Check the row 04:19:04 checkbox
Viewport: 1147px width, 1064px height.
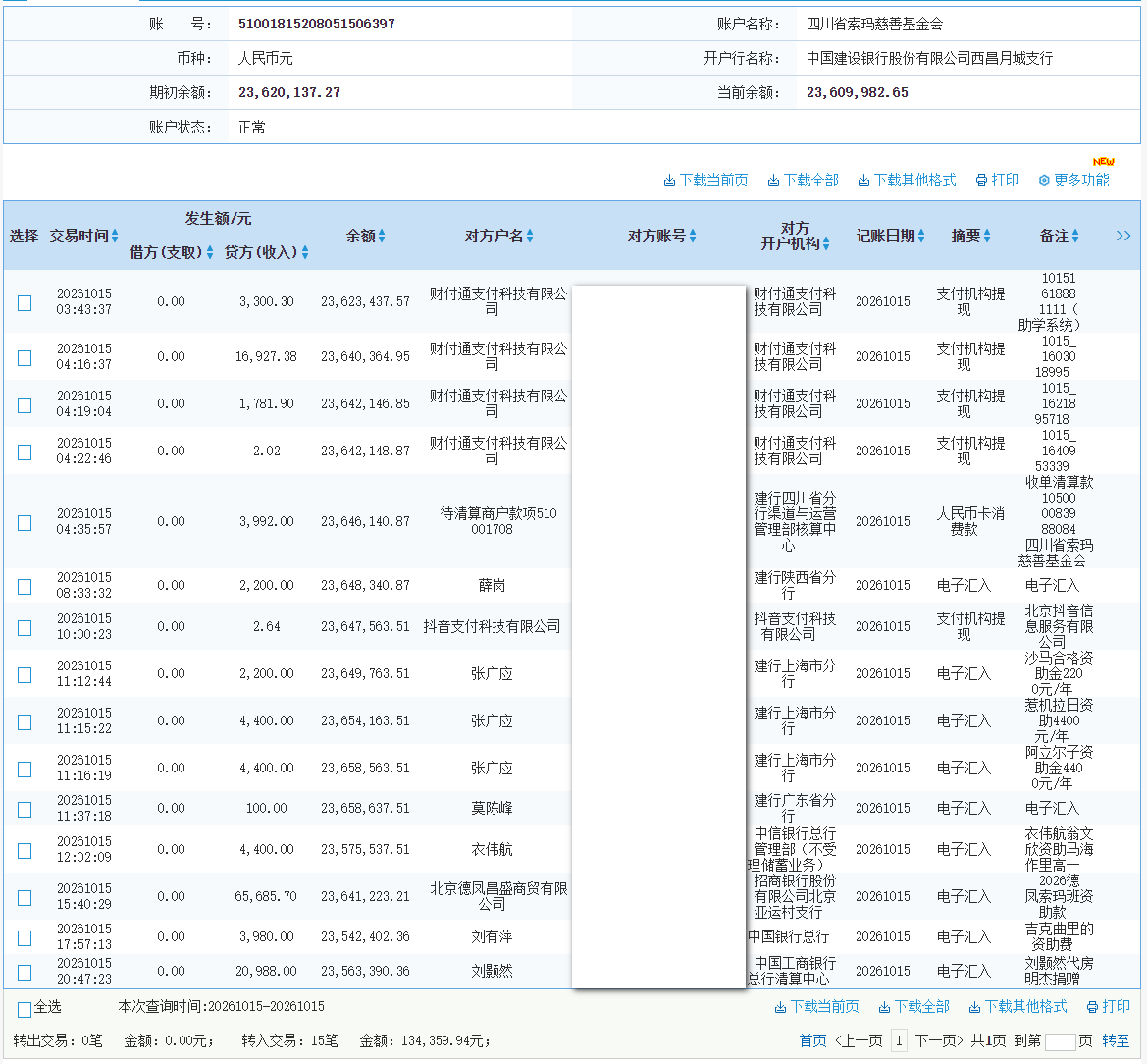pyautogui.click(x=25, y=405)
